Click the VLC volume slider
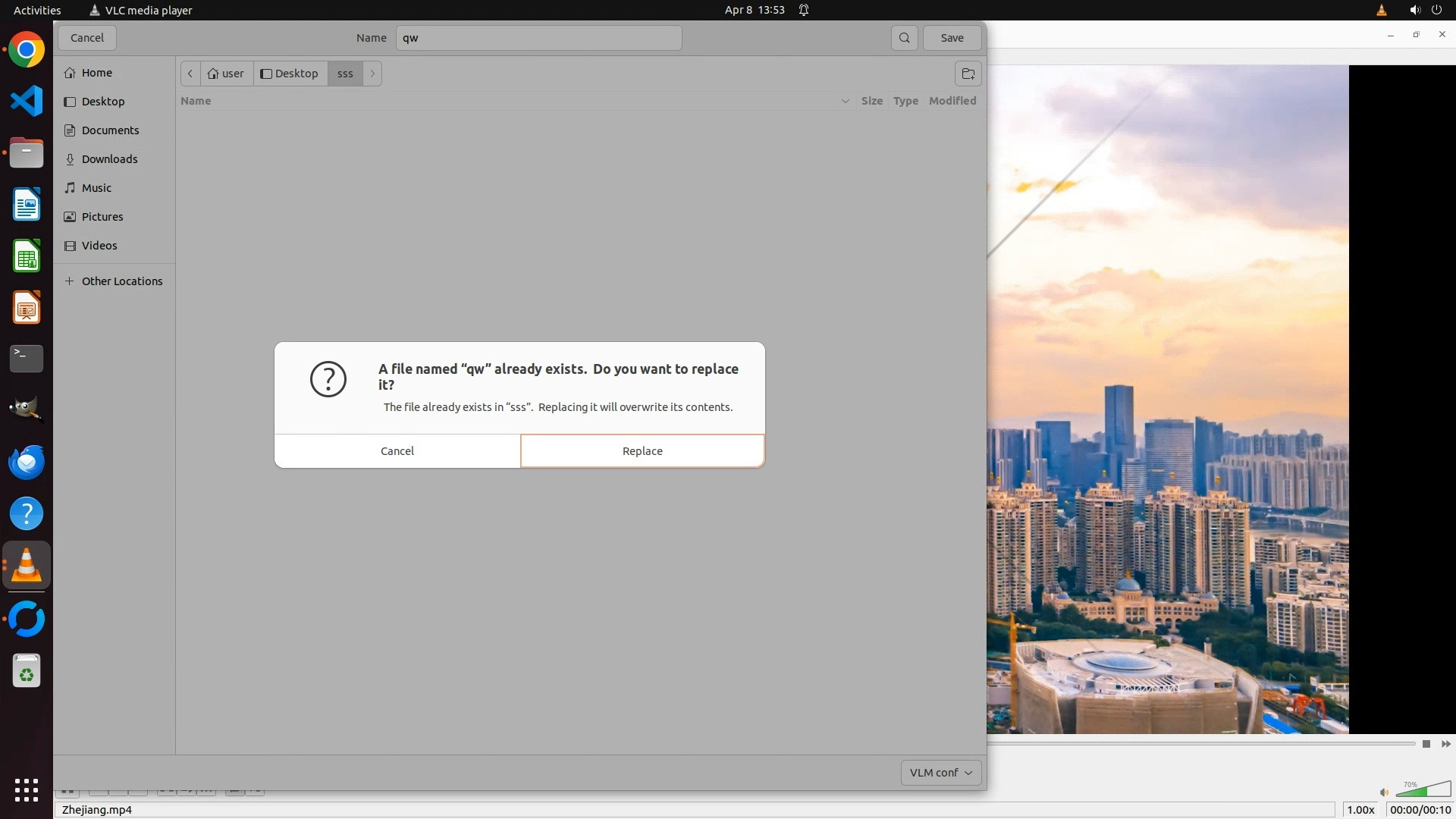 click(x=1423, y=791)
